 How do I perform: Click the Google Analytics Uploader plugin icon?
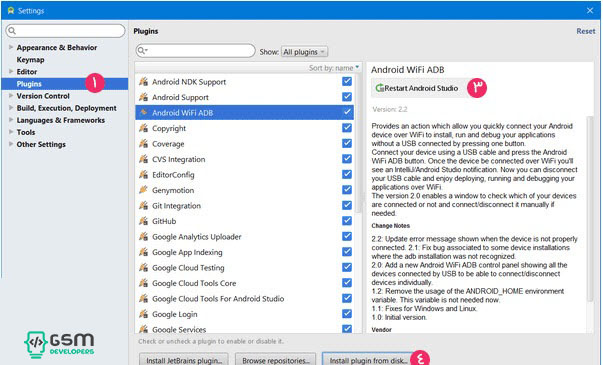pos(143,237)
